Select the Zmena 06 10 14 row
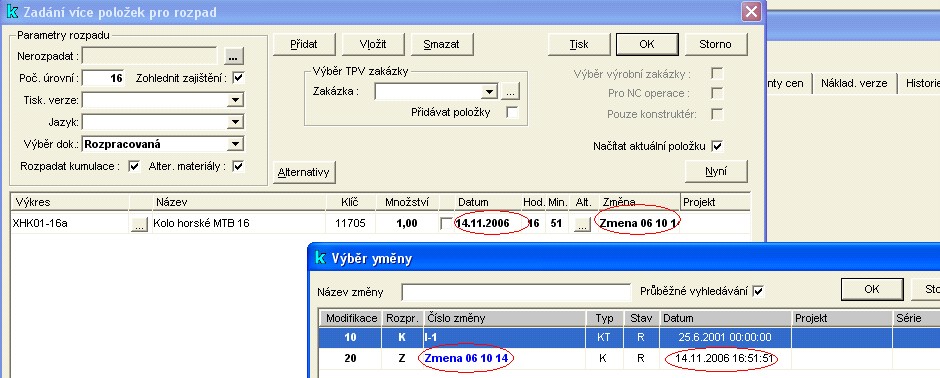940x378 pixels. click(x=629, y=358)
